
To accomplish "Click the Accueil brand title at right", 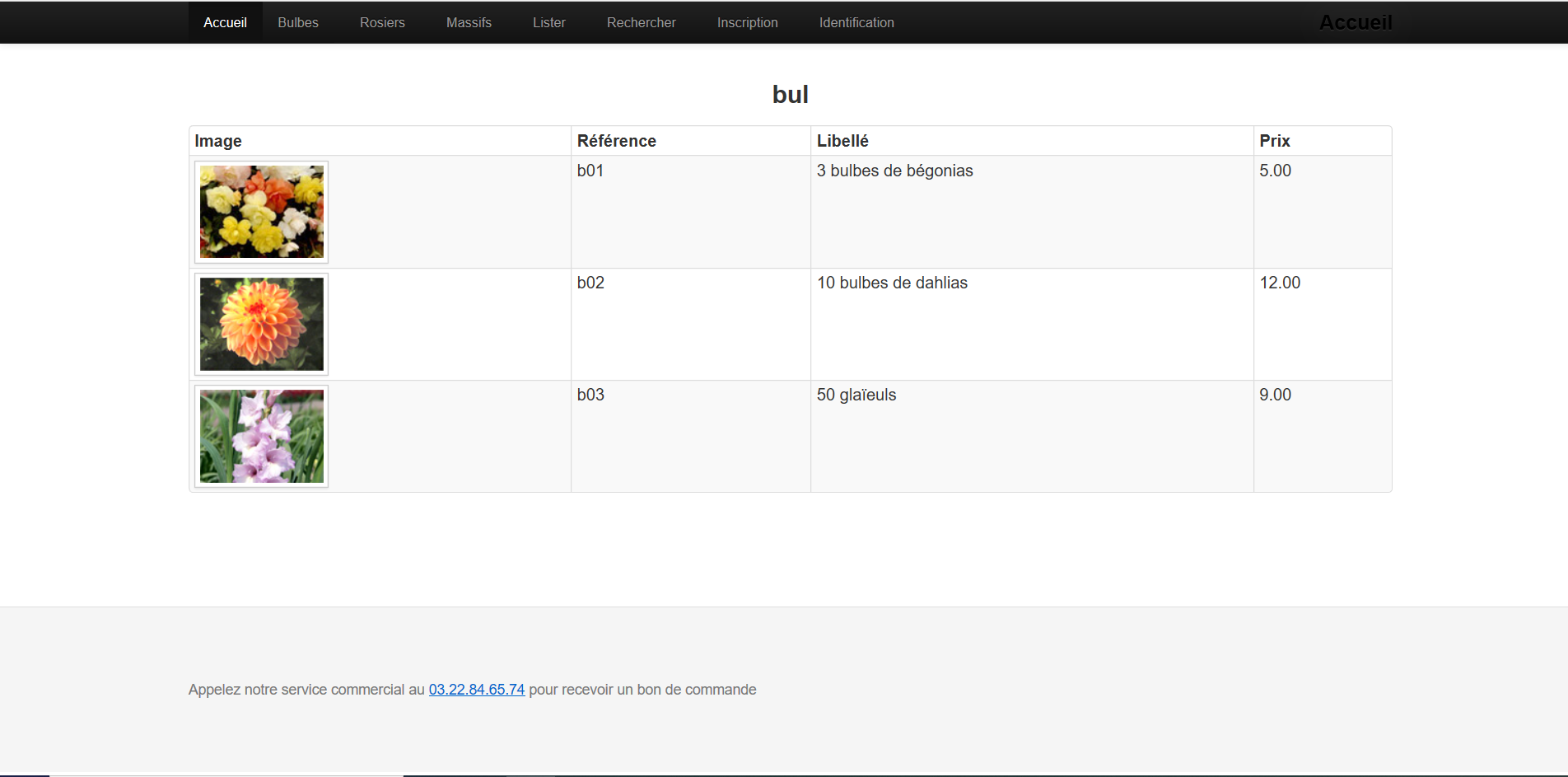I will tap(1355, 22).
